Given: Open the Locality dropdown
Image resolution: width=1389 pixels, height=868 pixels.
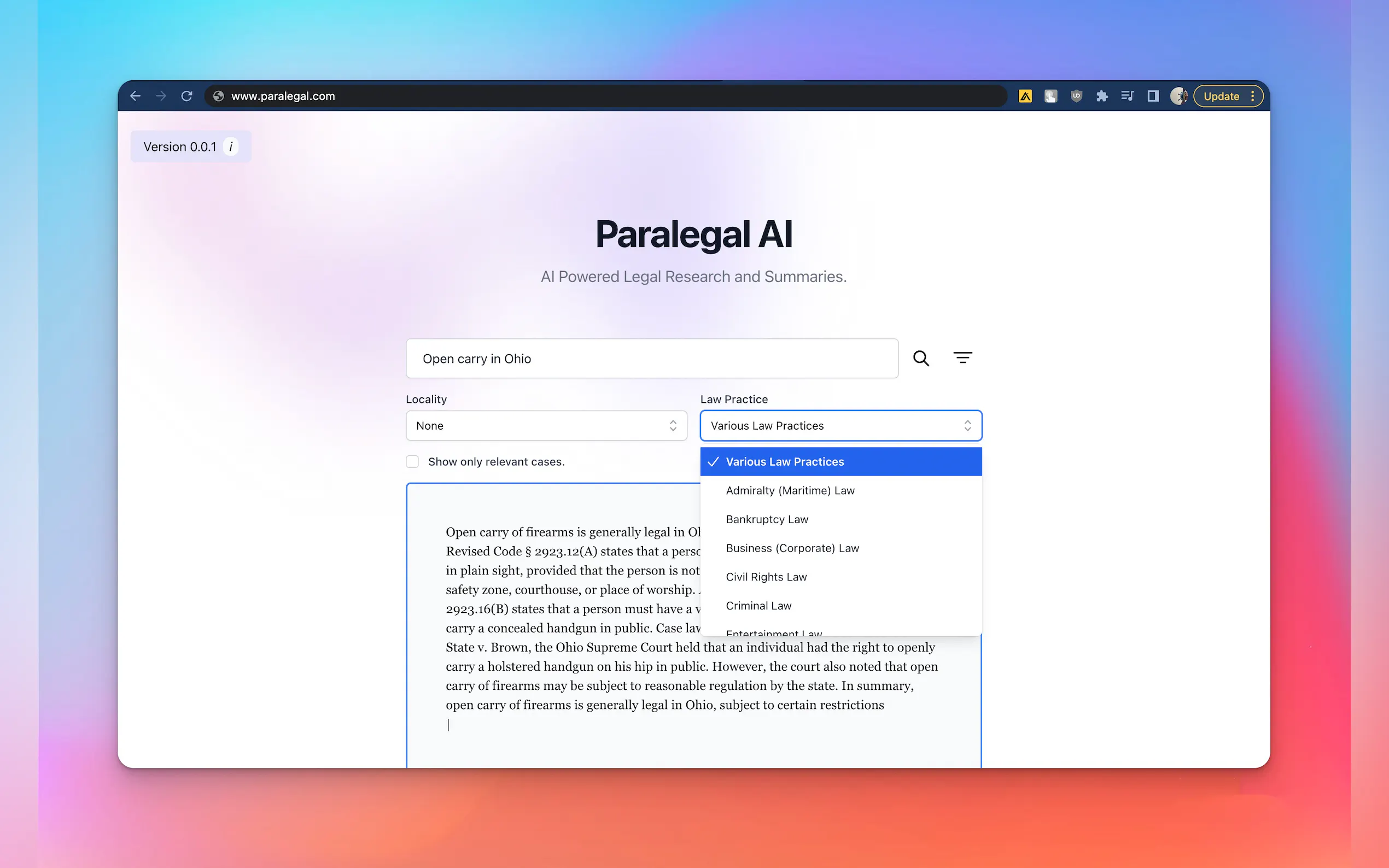Looking at the screenshot, I should click(546, 425).
